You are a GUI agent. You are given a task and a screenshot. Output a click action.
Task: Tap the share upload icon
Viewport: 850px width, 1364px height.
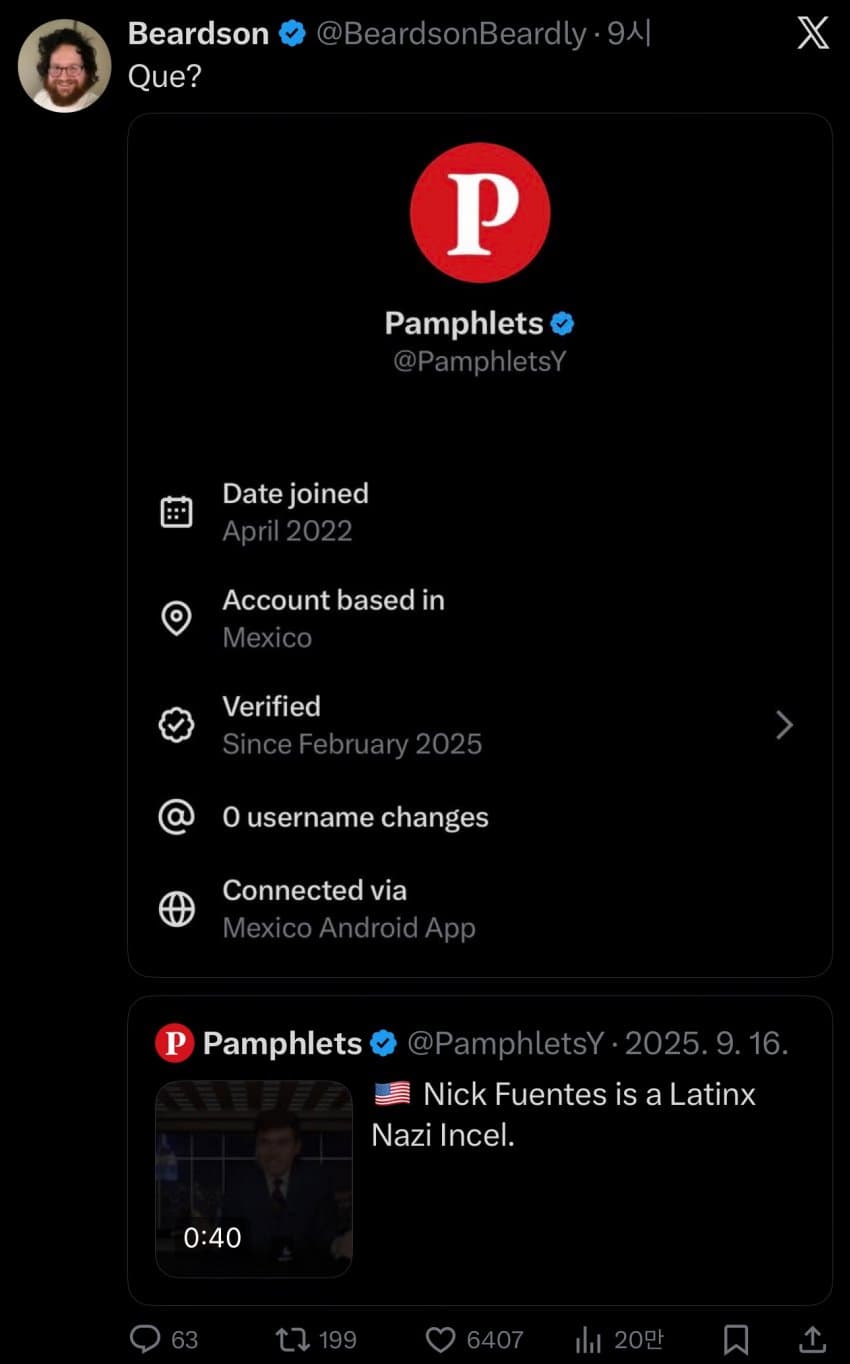(813, 1338)
